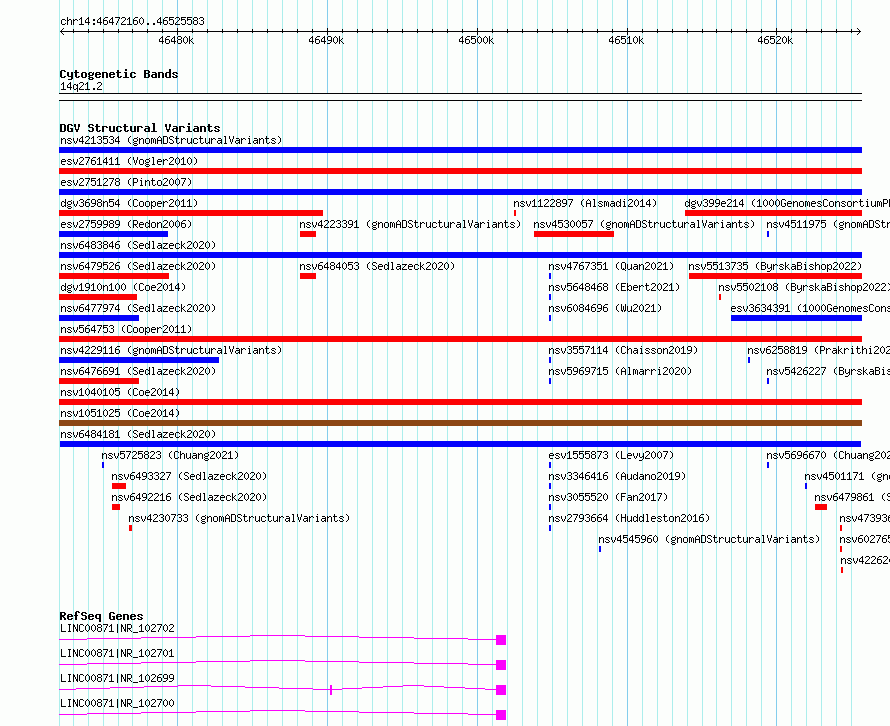Image resolution: width=890 pixels, height=726 pixels.
Task: Click the 46520k ruler position label
Action: 775,40
